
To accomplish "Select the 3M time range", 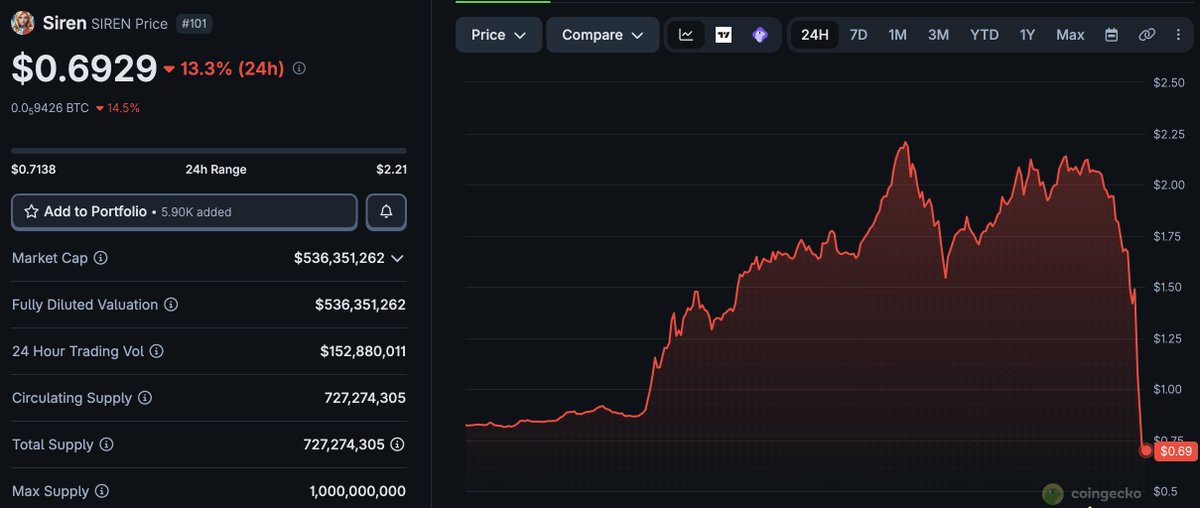I will pos(938,35).
